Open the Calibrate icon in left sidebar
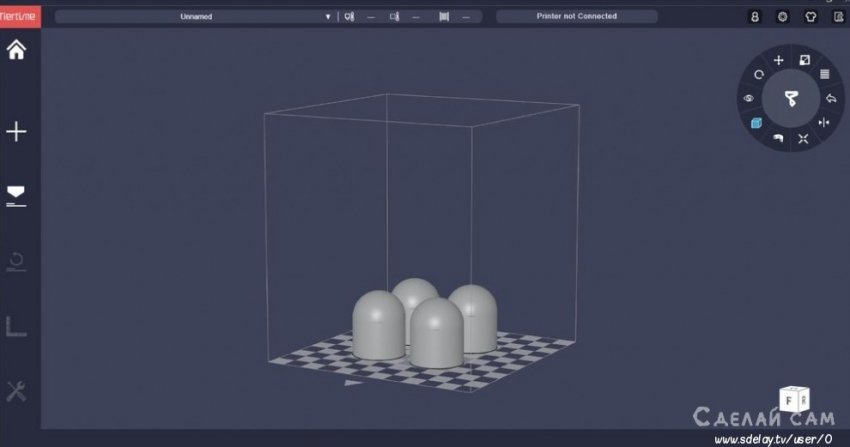The height and width of the screenshot is (447, 850). [x=17, y=327]
